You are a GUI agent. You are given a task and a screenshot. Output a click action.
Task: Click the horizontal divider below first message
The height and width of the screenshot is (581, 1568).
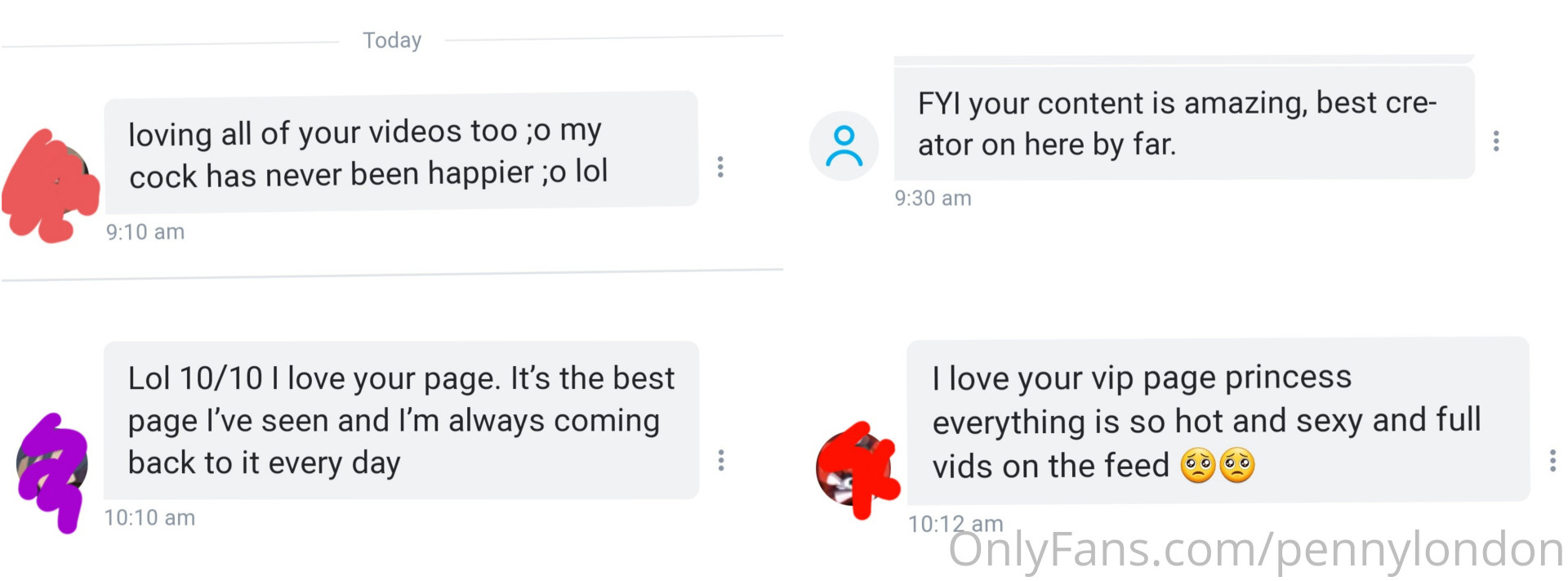[x=392, y=275]
